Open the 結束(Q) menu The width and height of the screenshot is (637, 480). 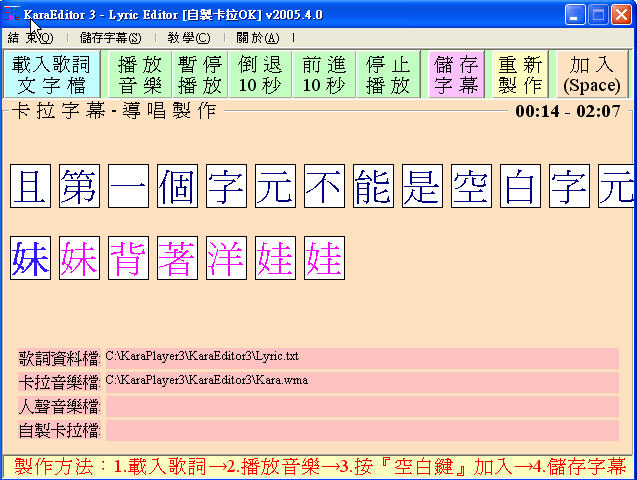(30, 38)
